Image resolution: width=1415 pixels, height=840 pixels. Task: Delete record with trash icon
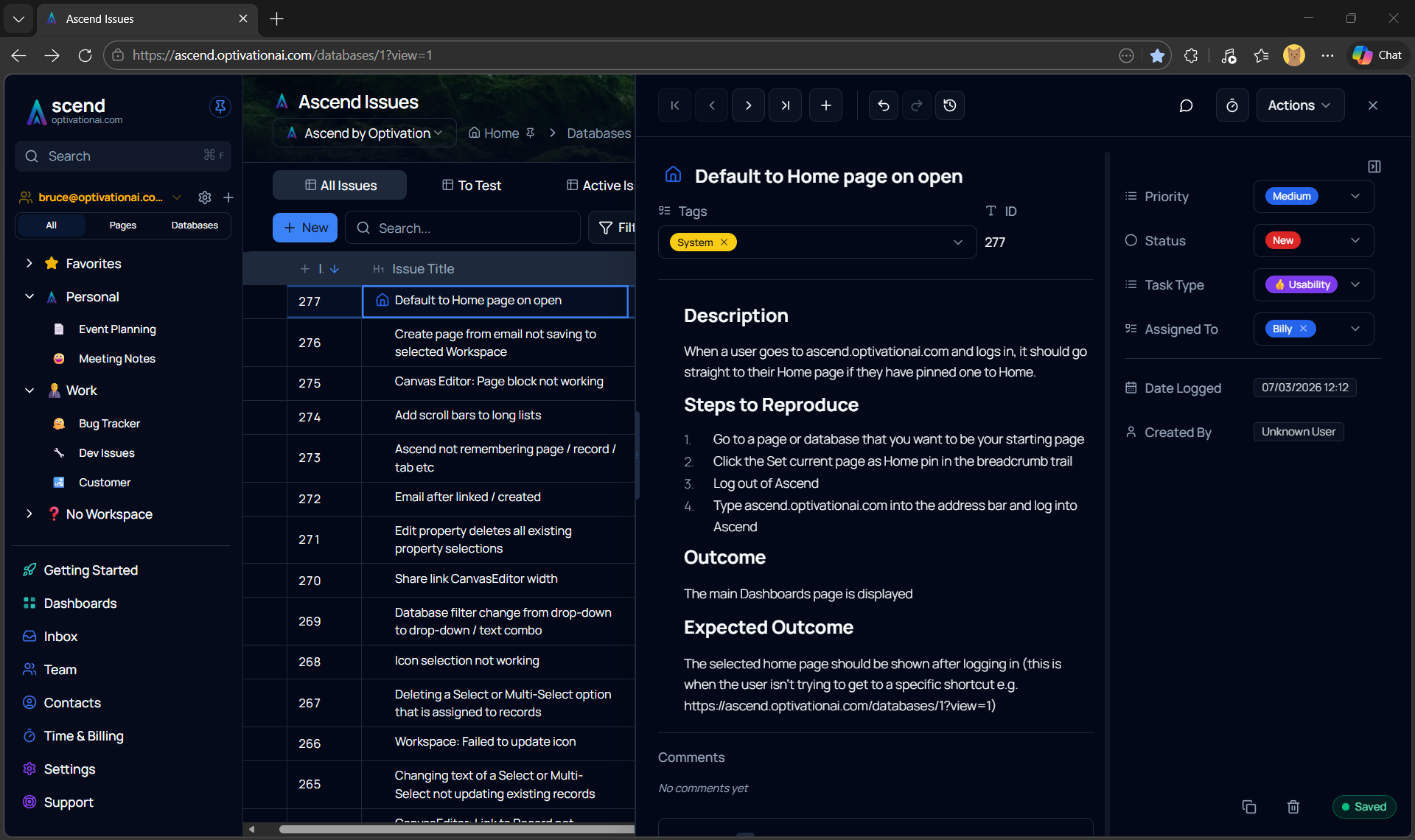[1293, 807]
